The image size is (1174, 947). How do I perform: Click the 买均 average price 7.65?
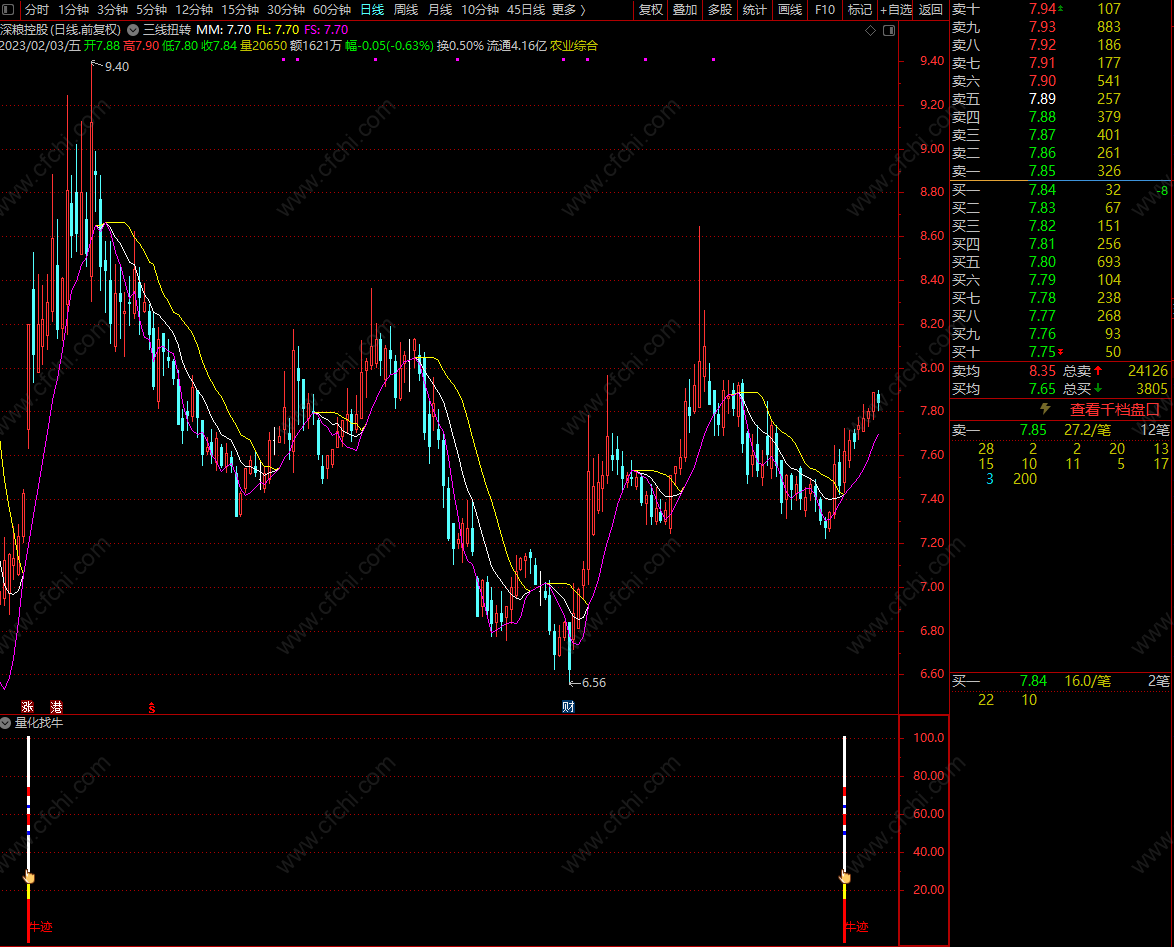1041,389
